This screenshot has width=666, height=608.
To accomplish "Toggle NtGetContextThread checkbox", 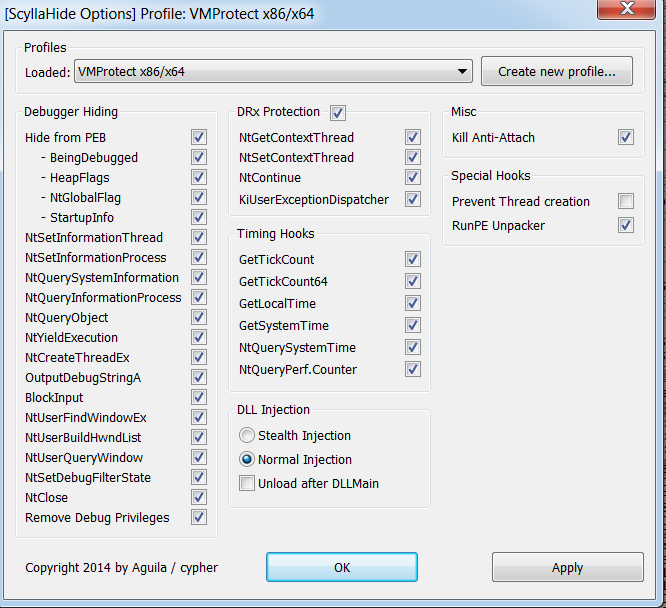I will (x=413, y=137).
